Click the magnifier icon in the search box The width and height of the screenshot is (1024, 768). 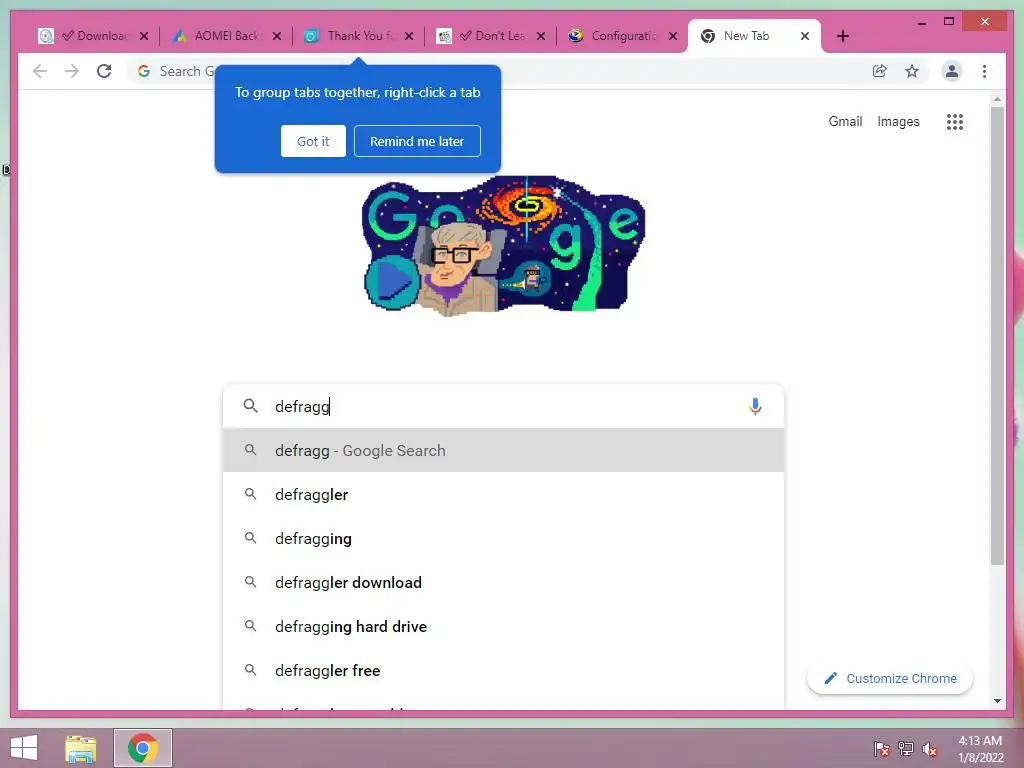(x=250, y=406)
